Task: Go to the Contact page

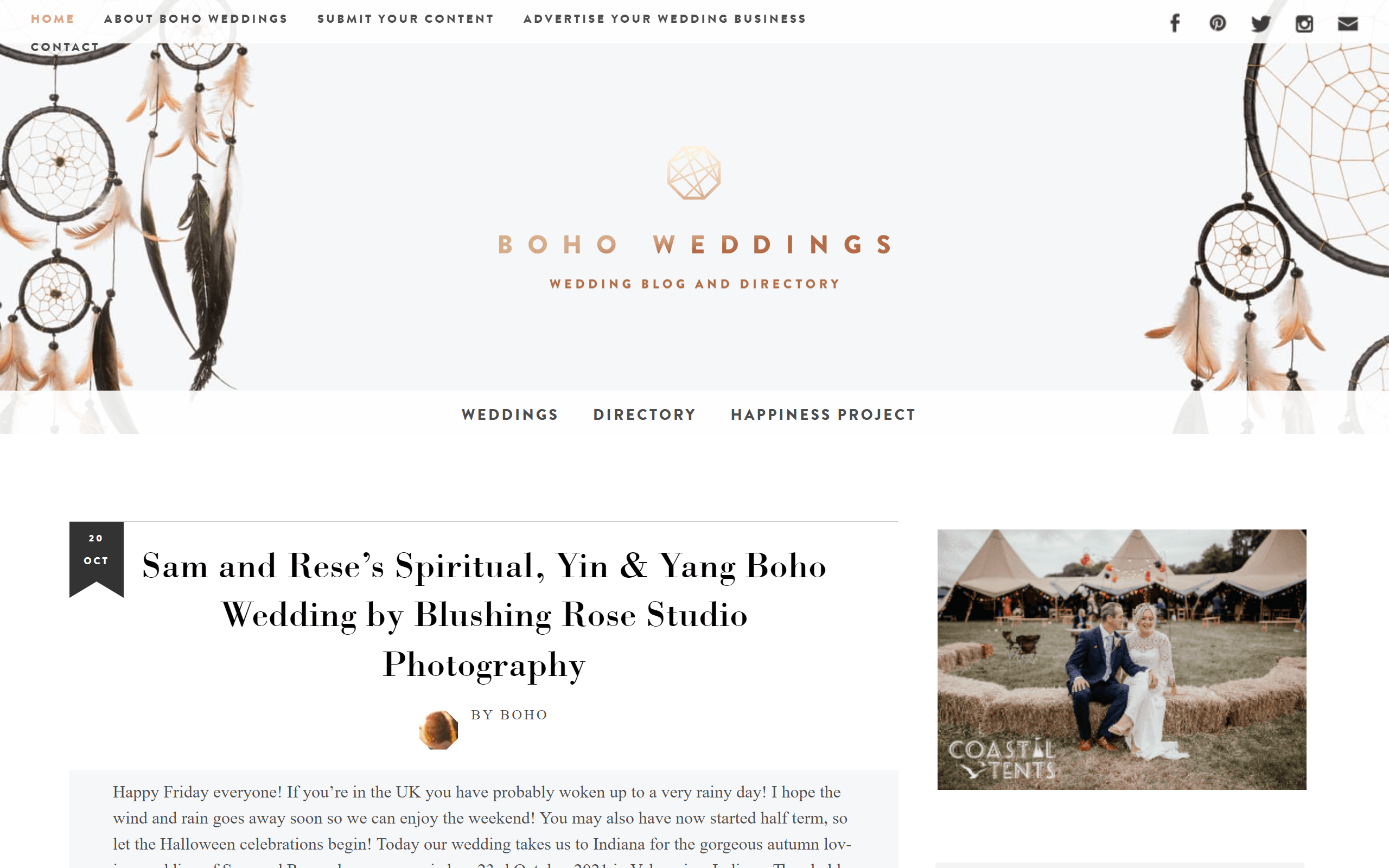Action: (65, 47)
